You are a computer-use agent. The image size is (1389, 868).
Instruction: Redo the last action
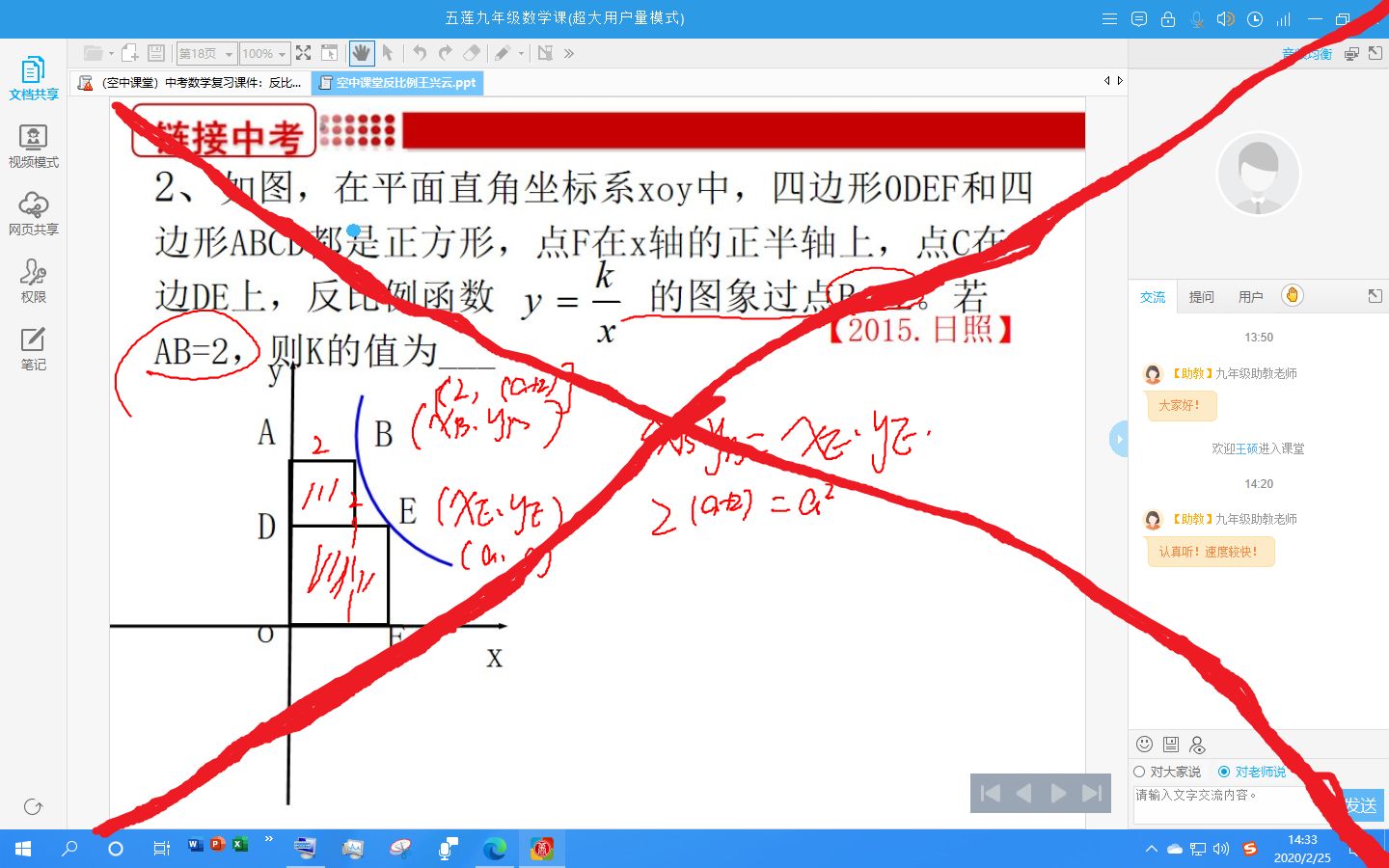(445, 53)
